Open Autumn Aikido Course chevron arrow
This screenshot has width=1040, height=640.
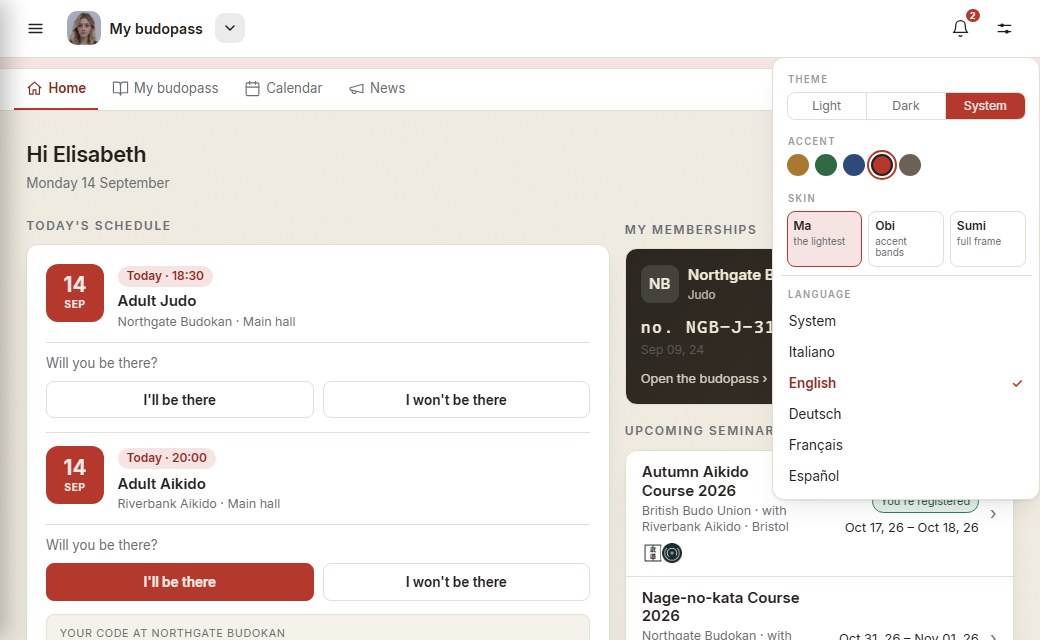[993, 514]
